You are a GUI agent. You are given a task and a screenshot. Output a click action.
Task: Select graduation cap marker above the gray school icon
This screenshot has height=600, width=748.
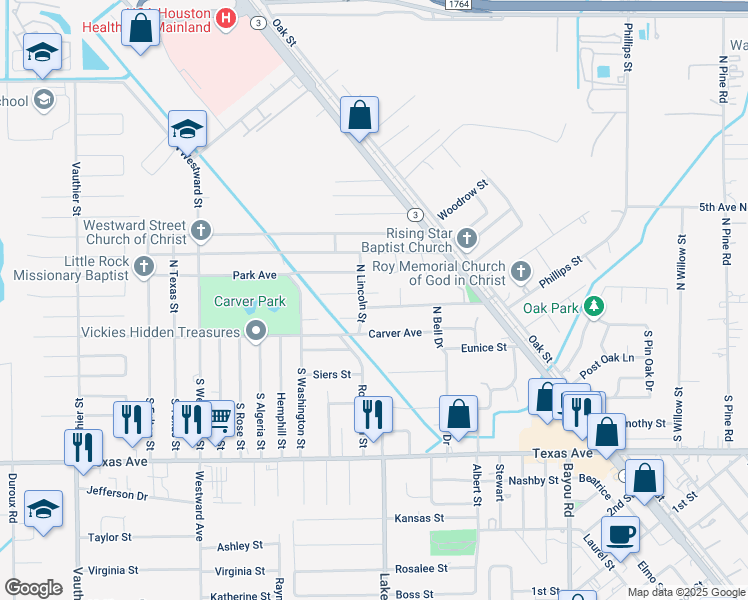click(x=42, y=53)
